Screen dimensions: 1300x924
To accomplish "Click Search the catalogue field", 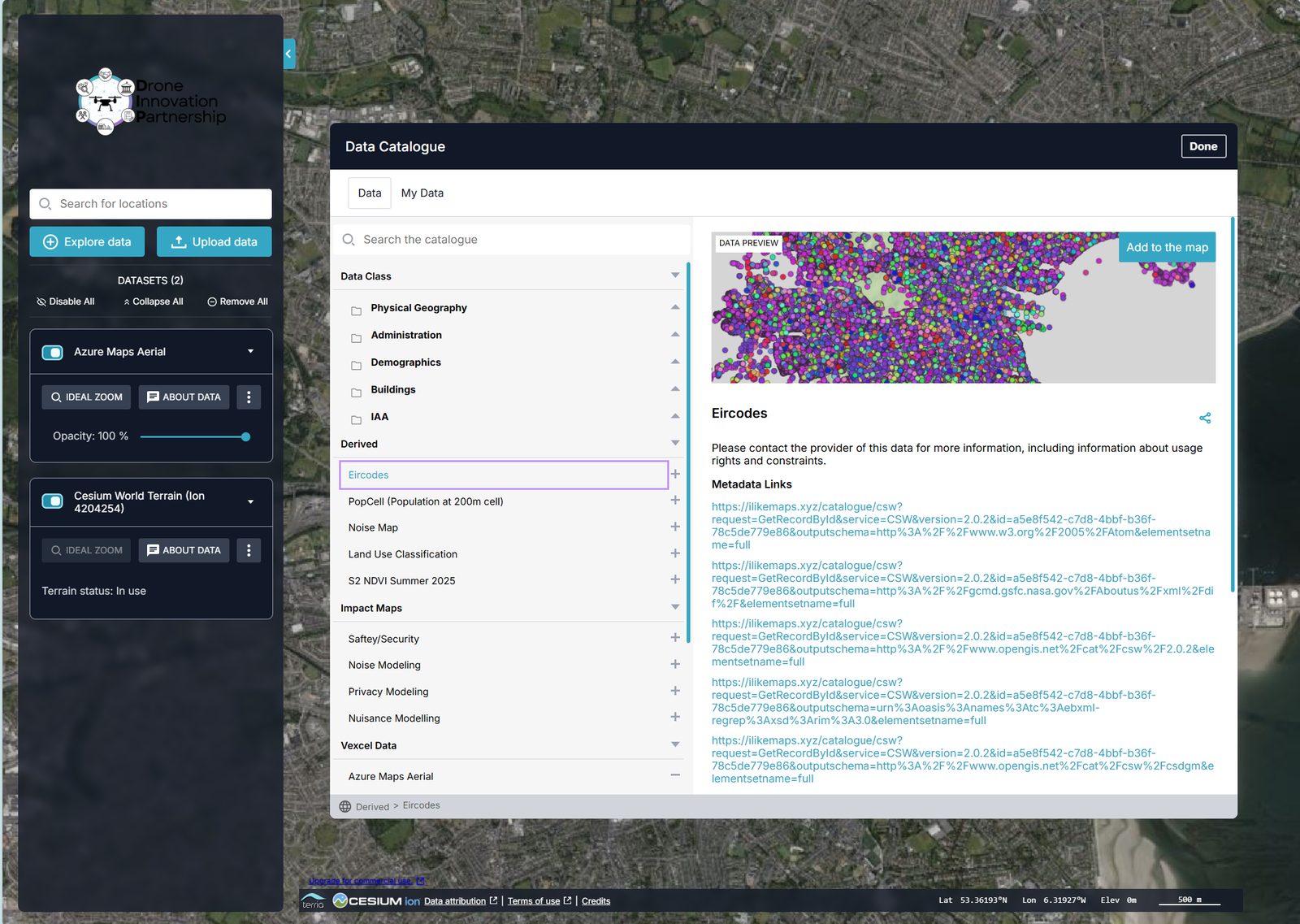I will coord(512,240).
